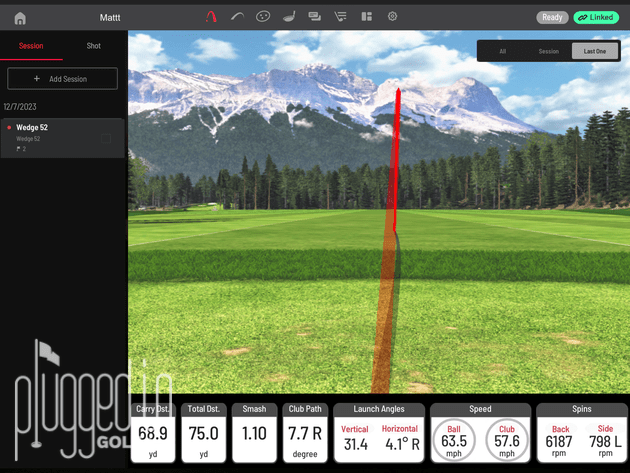This screenshot has height=473, width=630.
Task: Click the Carry Dst. data tile
Action: tap(153, 432)
